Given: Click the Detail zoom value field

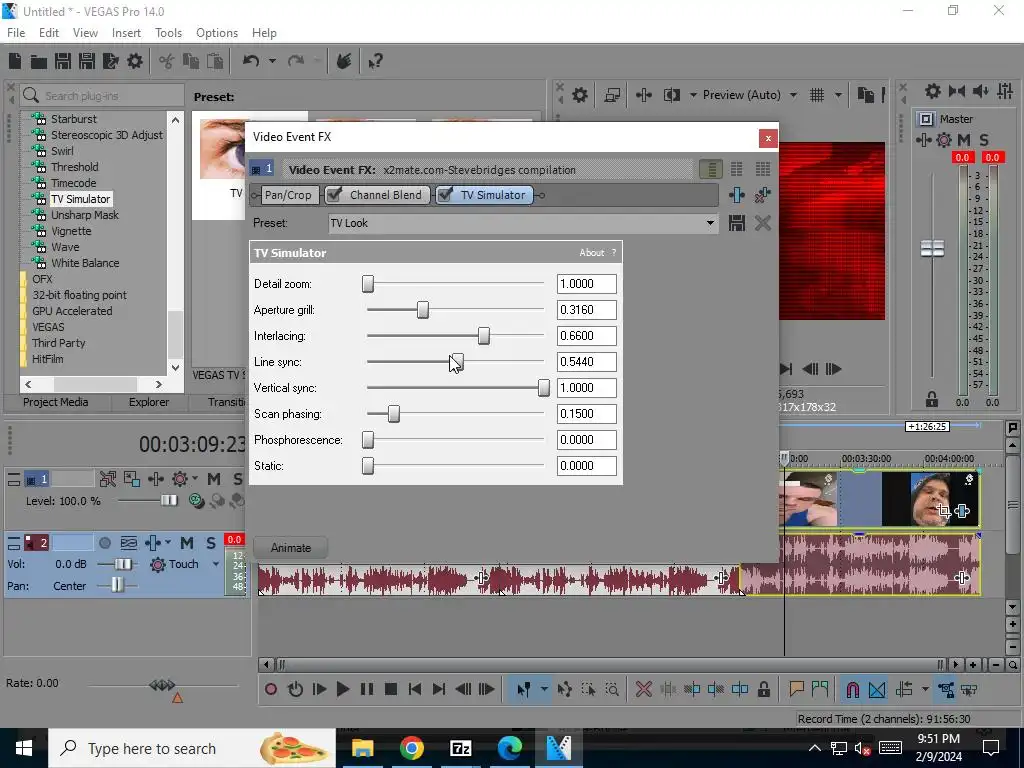Looking at the screenshot, I should coord(586,284).
